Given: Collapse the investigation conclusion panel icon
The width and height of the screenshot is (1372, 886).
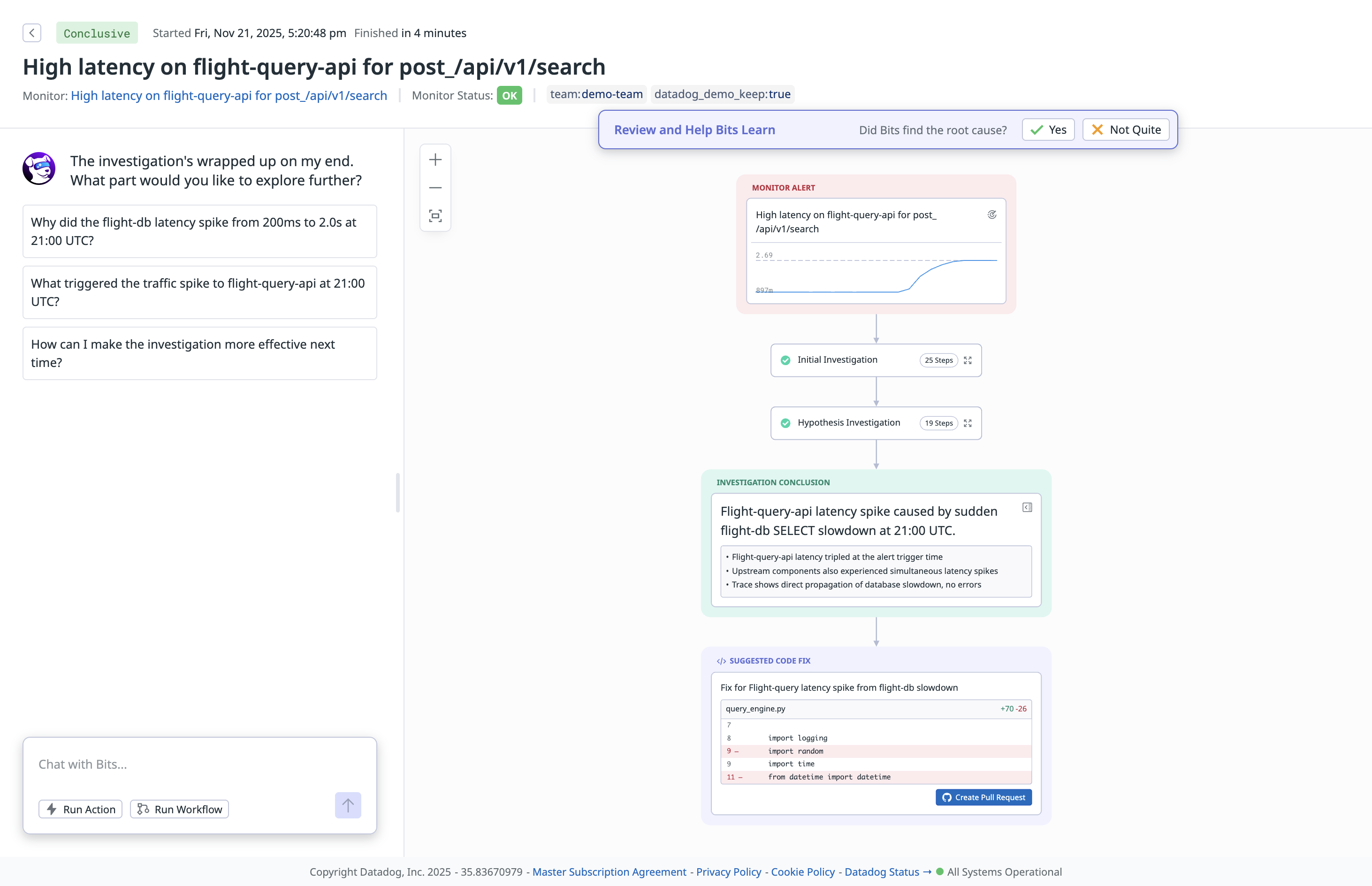Looking at the screenshot, I should point(1027,507).
